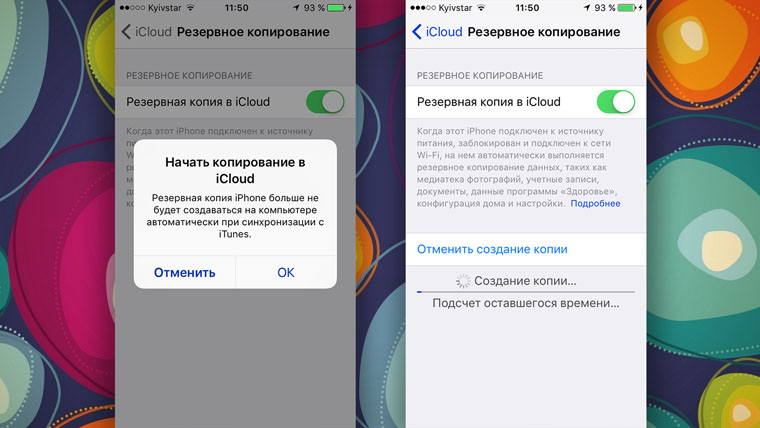Tap OK in the iCloud backup dialog
760x428 pixels.
tap(286, 272)
